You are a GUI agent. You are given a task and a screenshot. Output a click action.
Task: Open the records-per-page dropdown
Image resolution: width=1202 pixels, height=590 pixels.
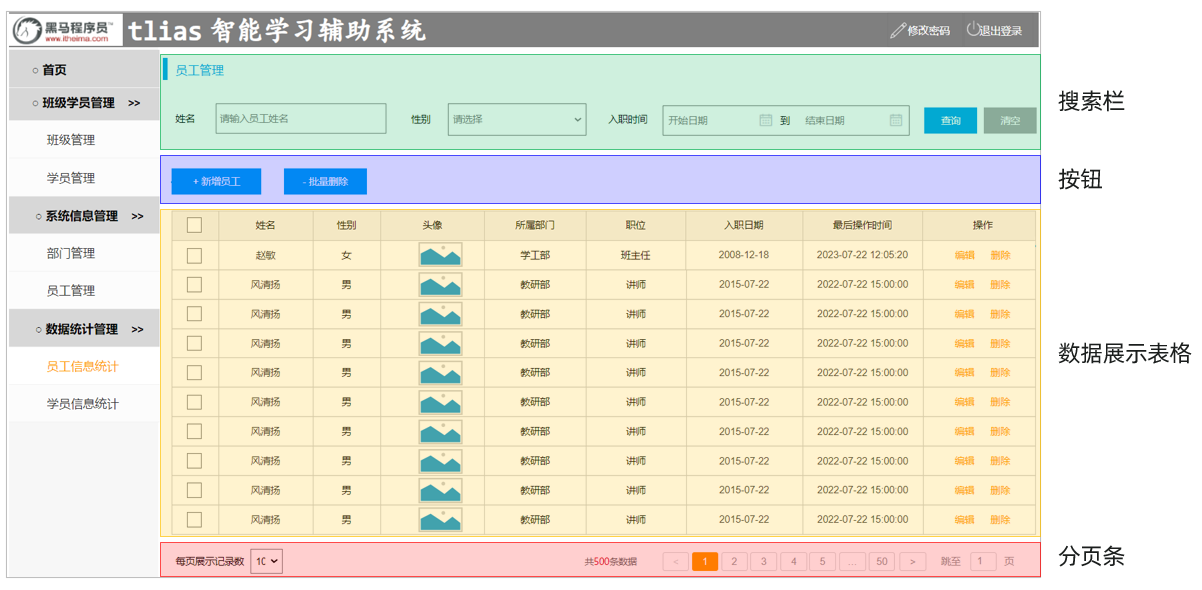266,562
